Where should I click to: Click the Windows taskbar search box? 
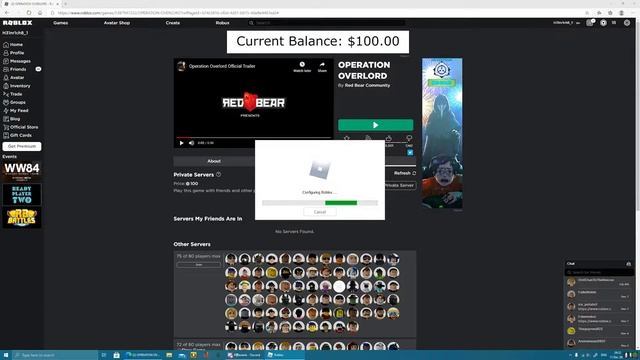point(55,355)
